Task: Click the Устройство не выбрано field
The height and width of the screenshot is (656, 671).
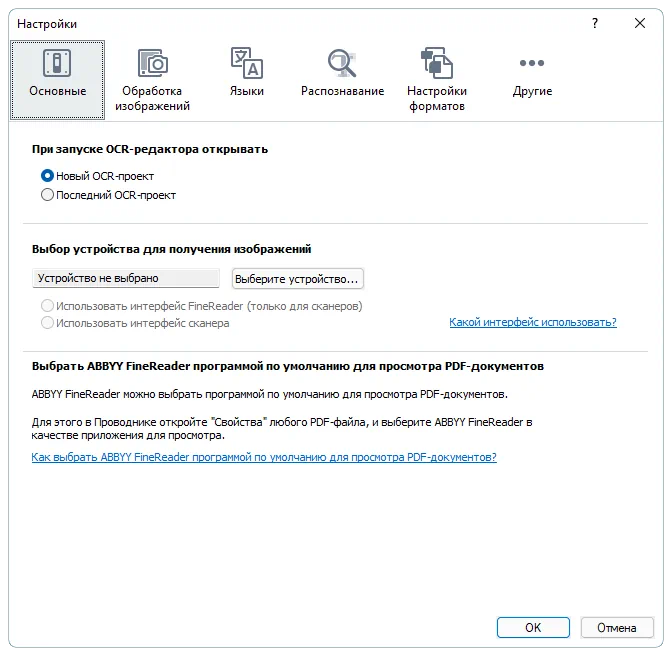Action: [126, 278]
